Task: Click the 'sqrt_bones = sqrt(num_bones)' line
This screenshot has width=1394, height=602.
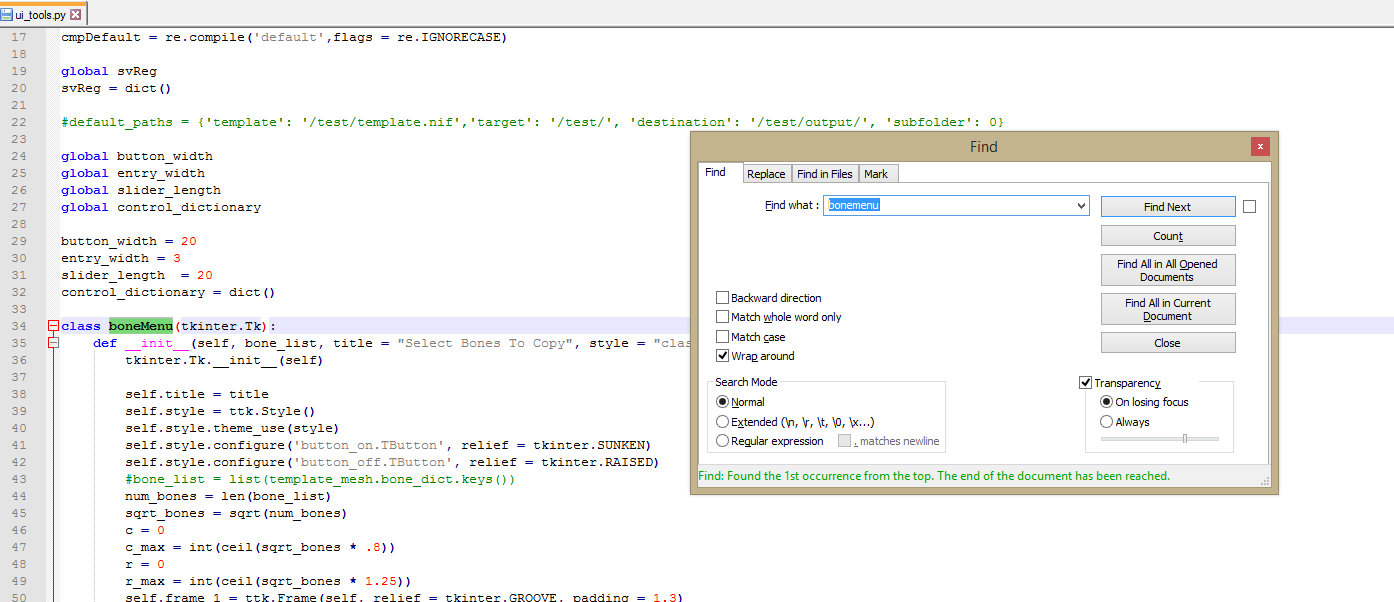Action: click(236, 513)
